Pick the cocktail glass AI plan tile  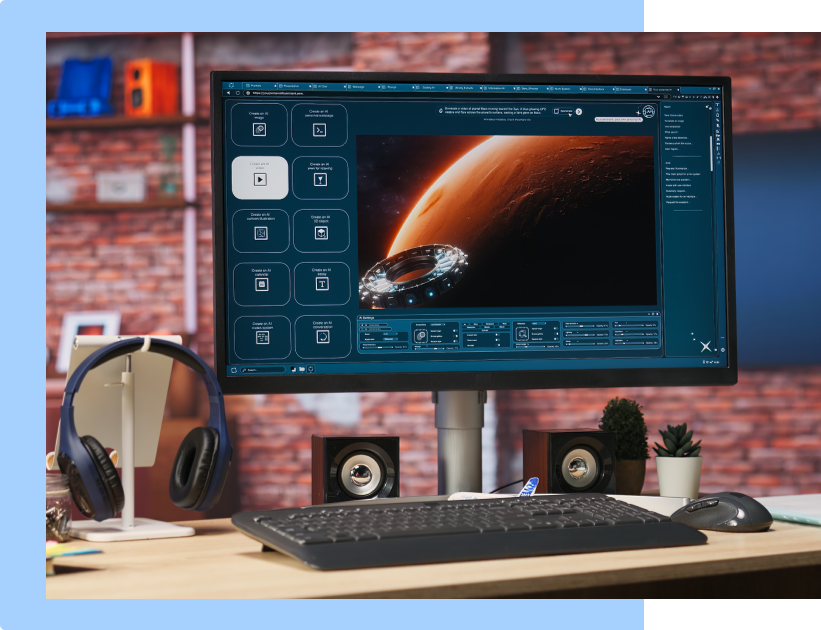(x=320, y=178)
